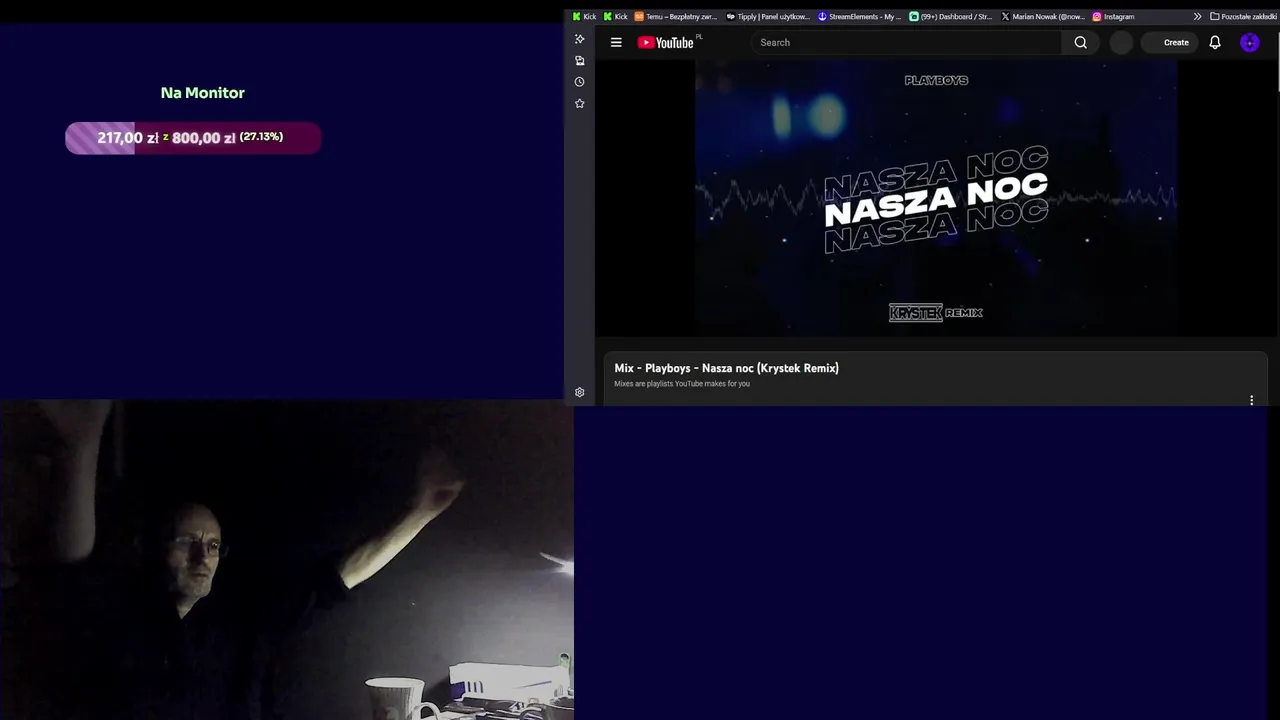Open the Pozostałe zakładki folder
The height and width of the screenshot is (720, 1280).
click(1243, 16)
